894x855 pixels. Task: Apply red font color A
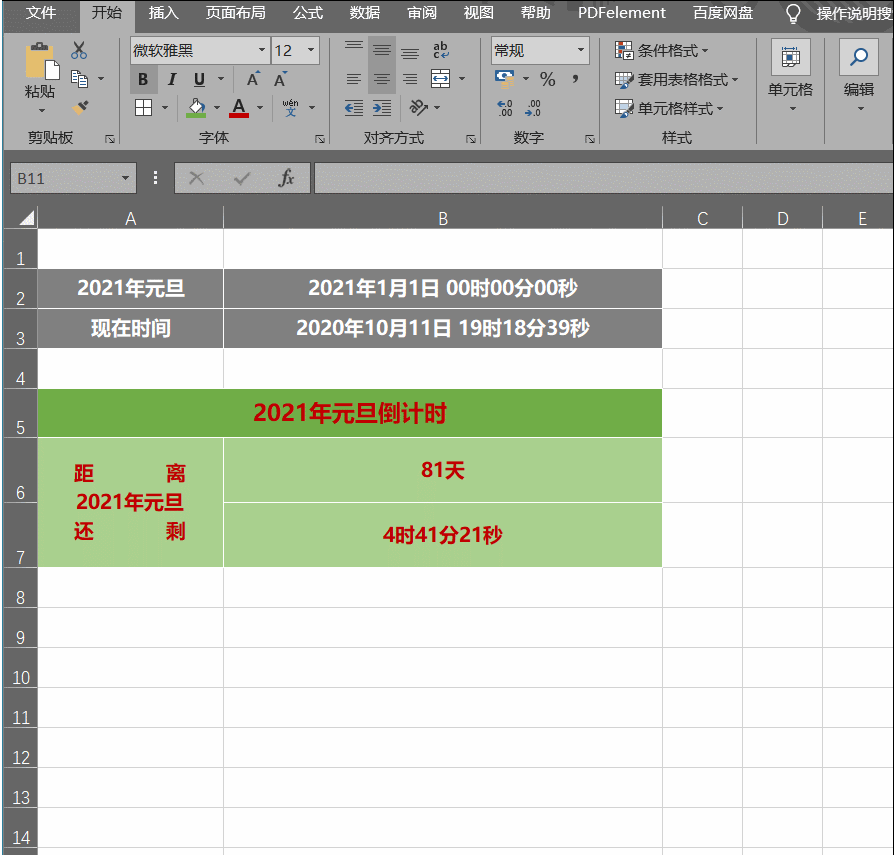[x=239, y=107]
